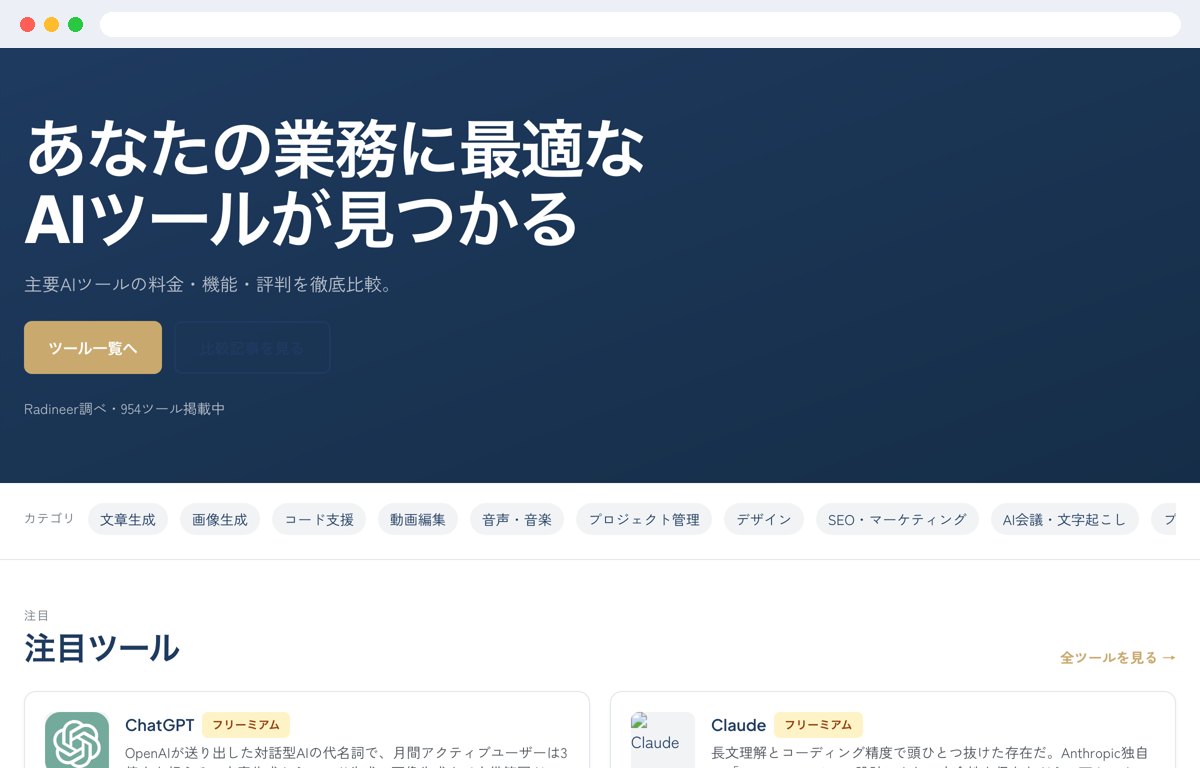Click the ChatGPT tool title
The height and width of the screenshot is (768, 1200).
point(160,725)
